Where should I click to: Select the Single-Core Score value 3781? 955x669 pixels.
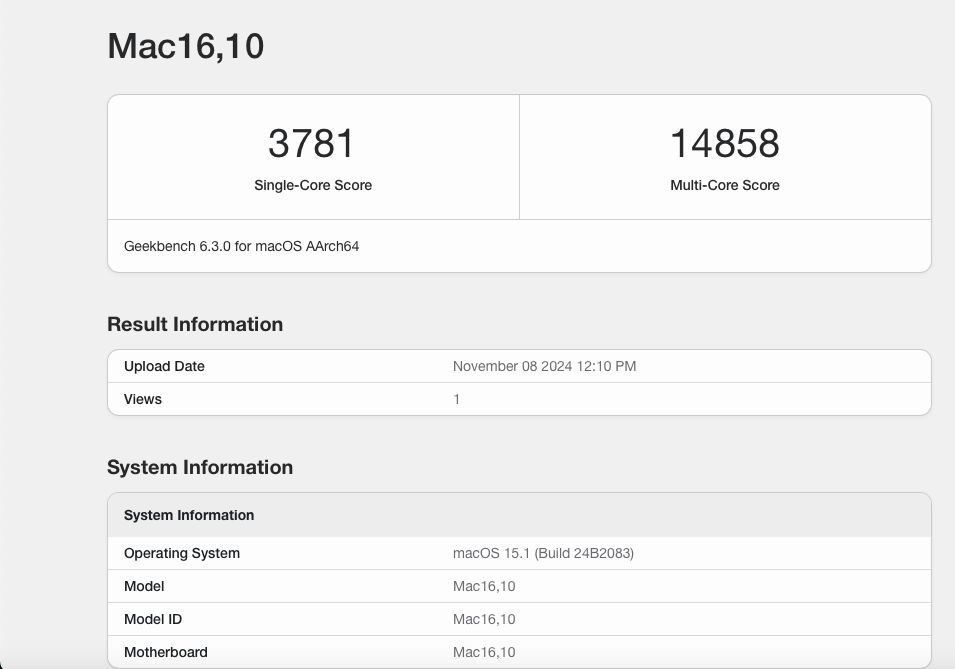pyautogui.click(x=314, y=142)
